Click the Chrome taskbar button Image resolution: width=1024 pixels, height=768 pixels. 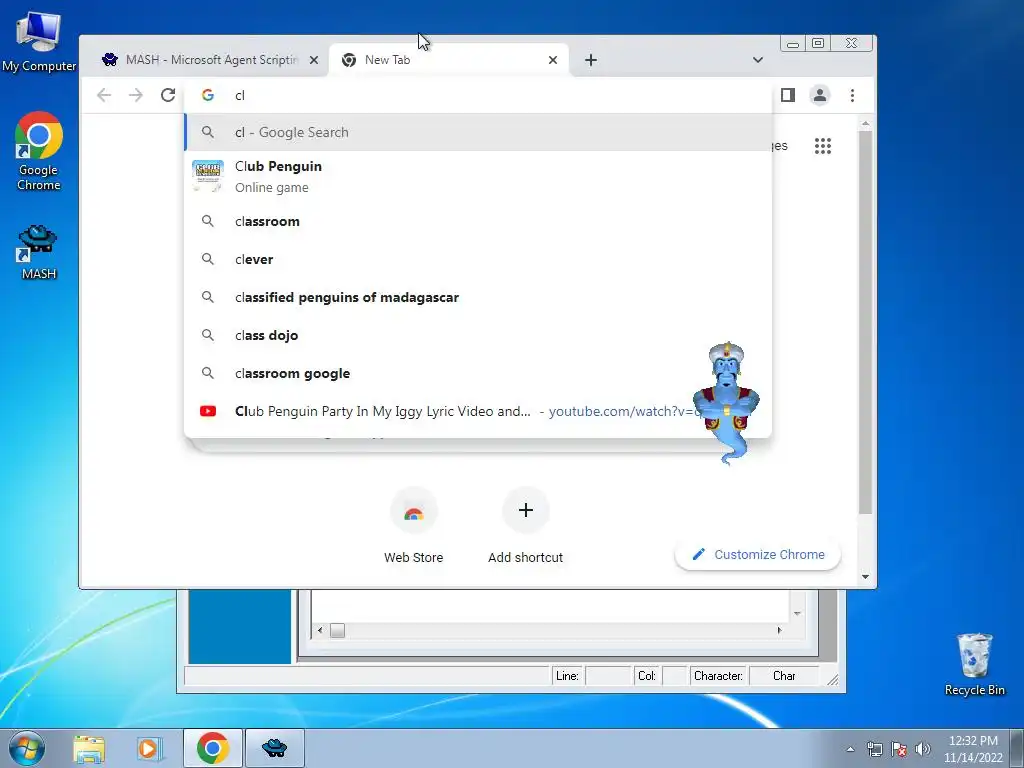(x=213, y=748)
